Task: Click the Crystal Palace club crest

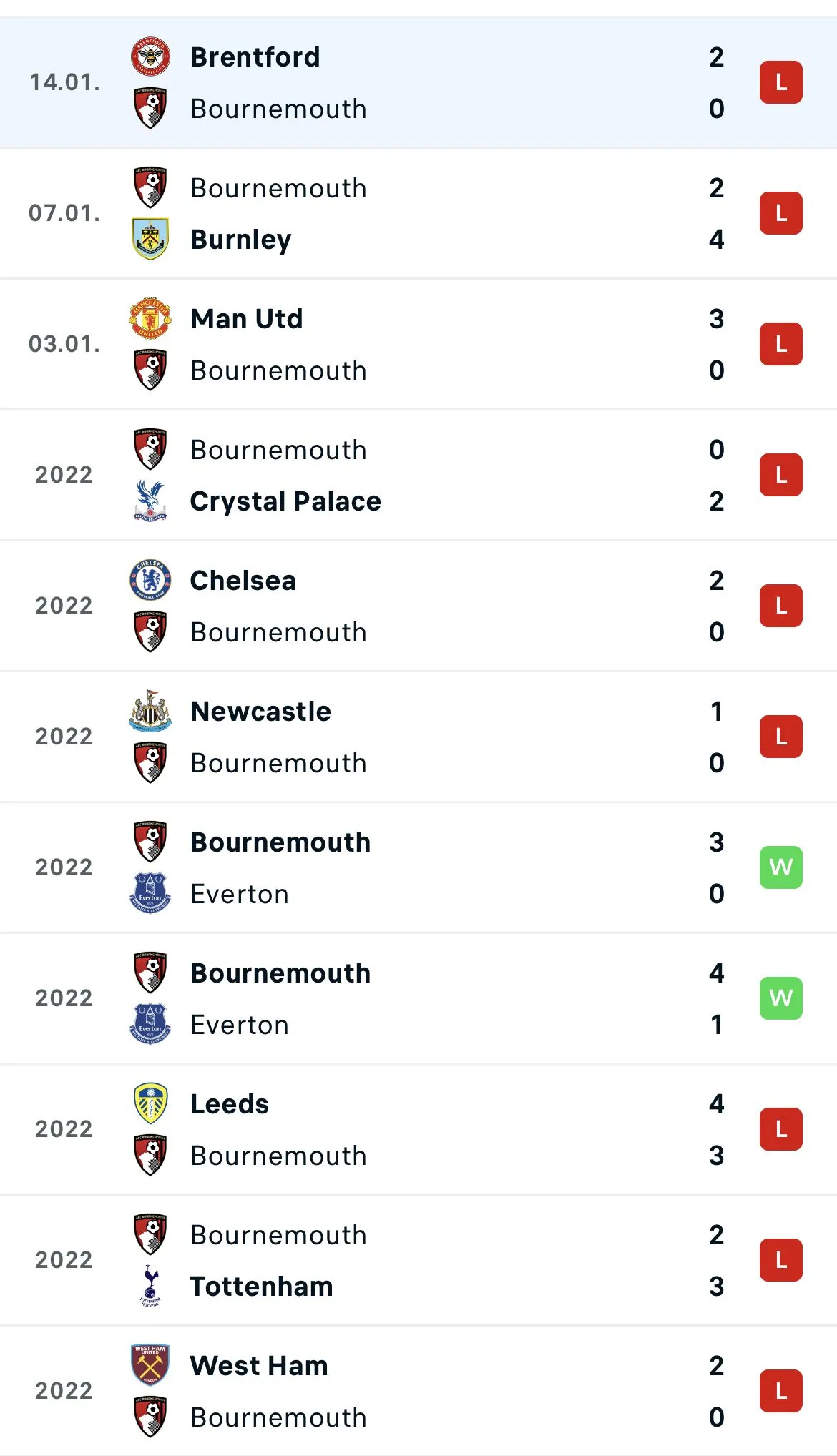Action: 150,501
